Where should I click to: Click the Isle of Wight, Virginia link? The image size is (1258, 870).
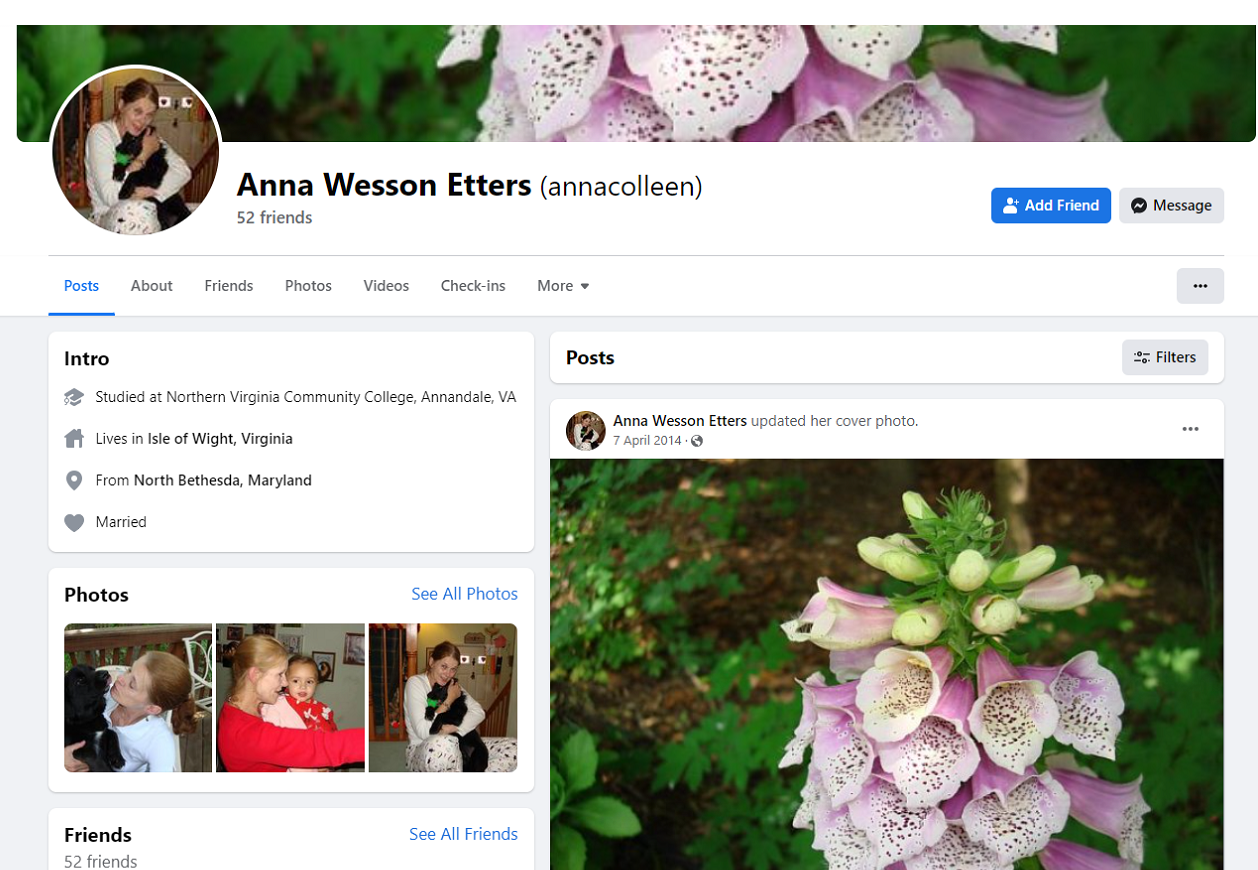coord(220,439)
